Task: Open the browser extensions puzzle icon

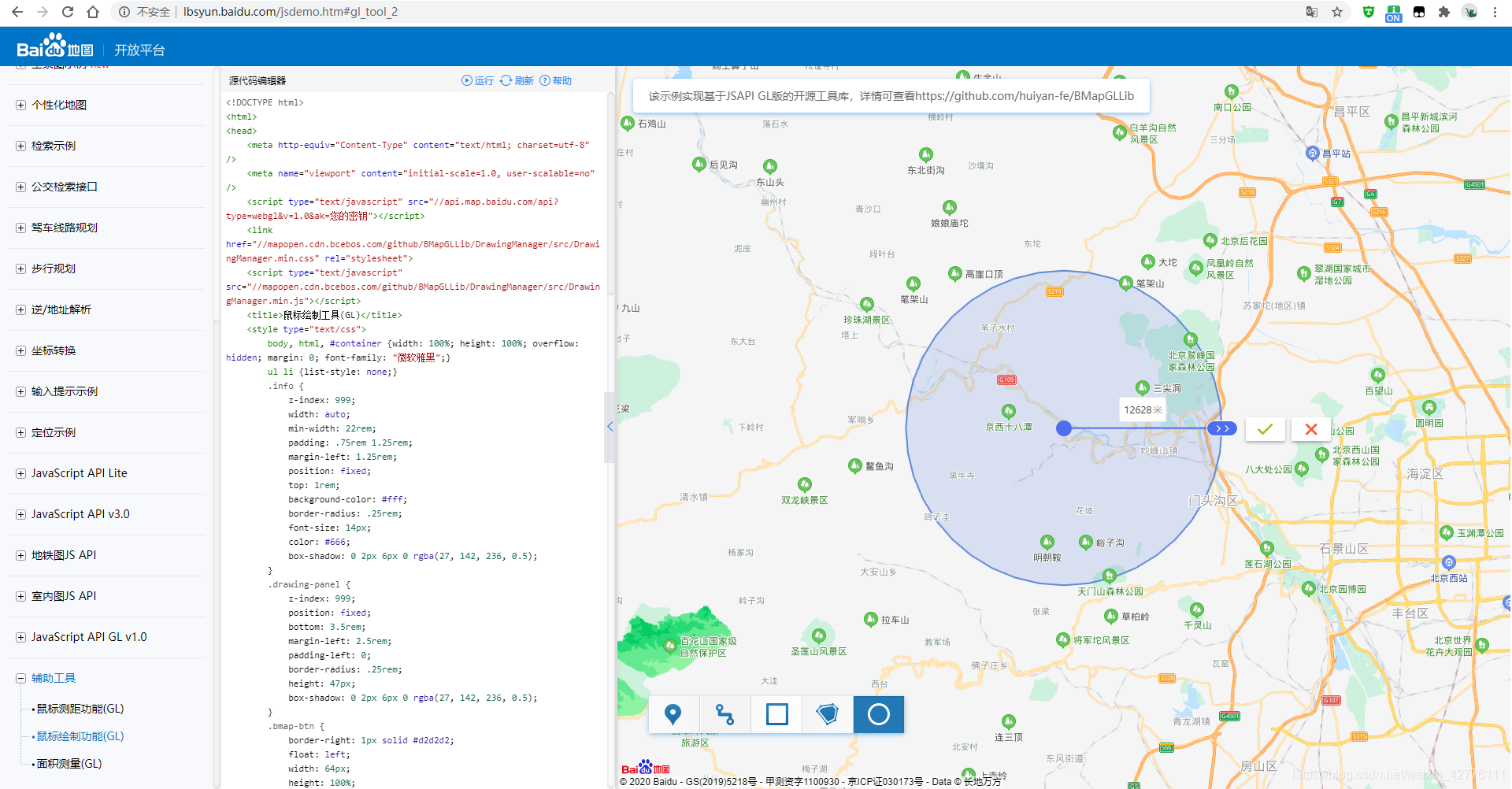Action: 1444,12
